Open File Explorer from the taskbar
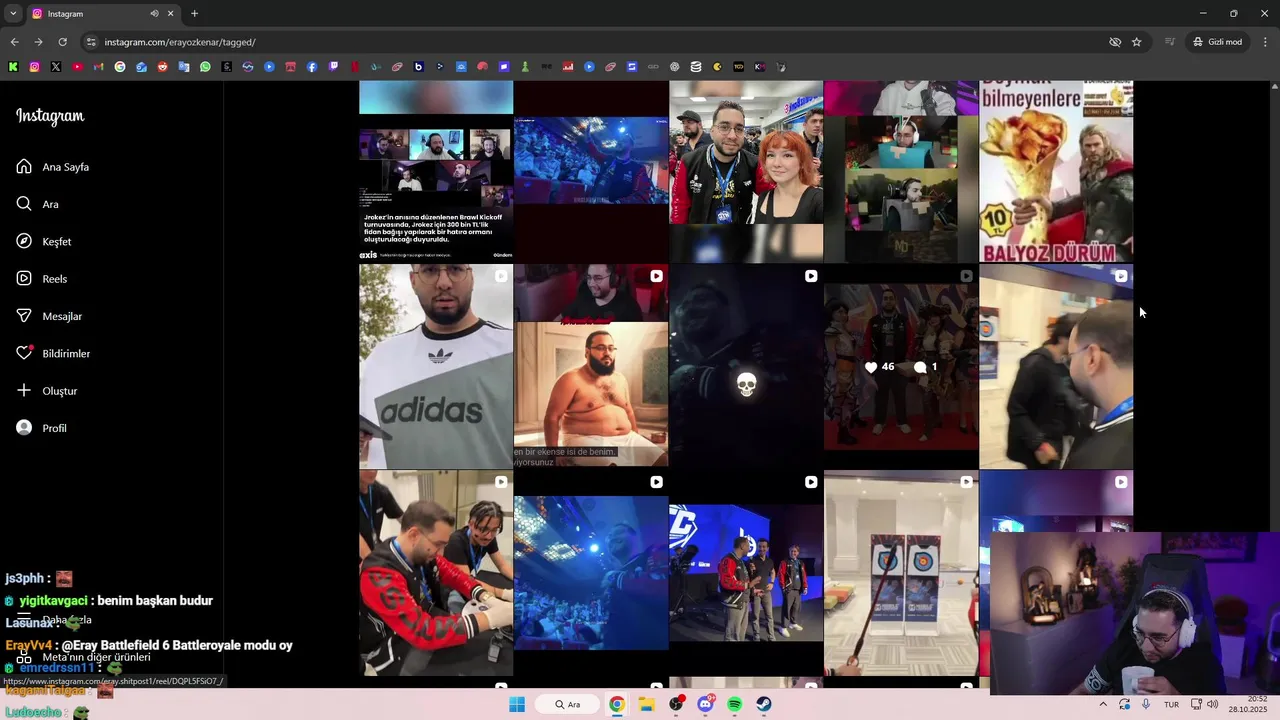Viewport: 1280px width, 720px height. [646, 704]
